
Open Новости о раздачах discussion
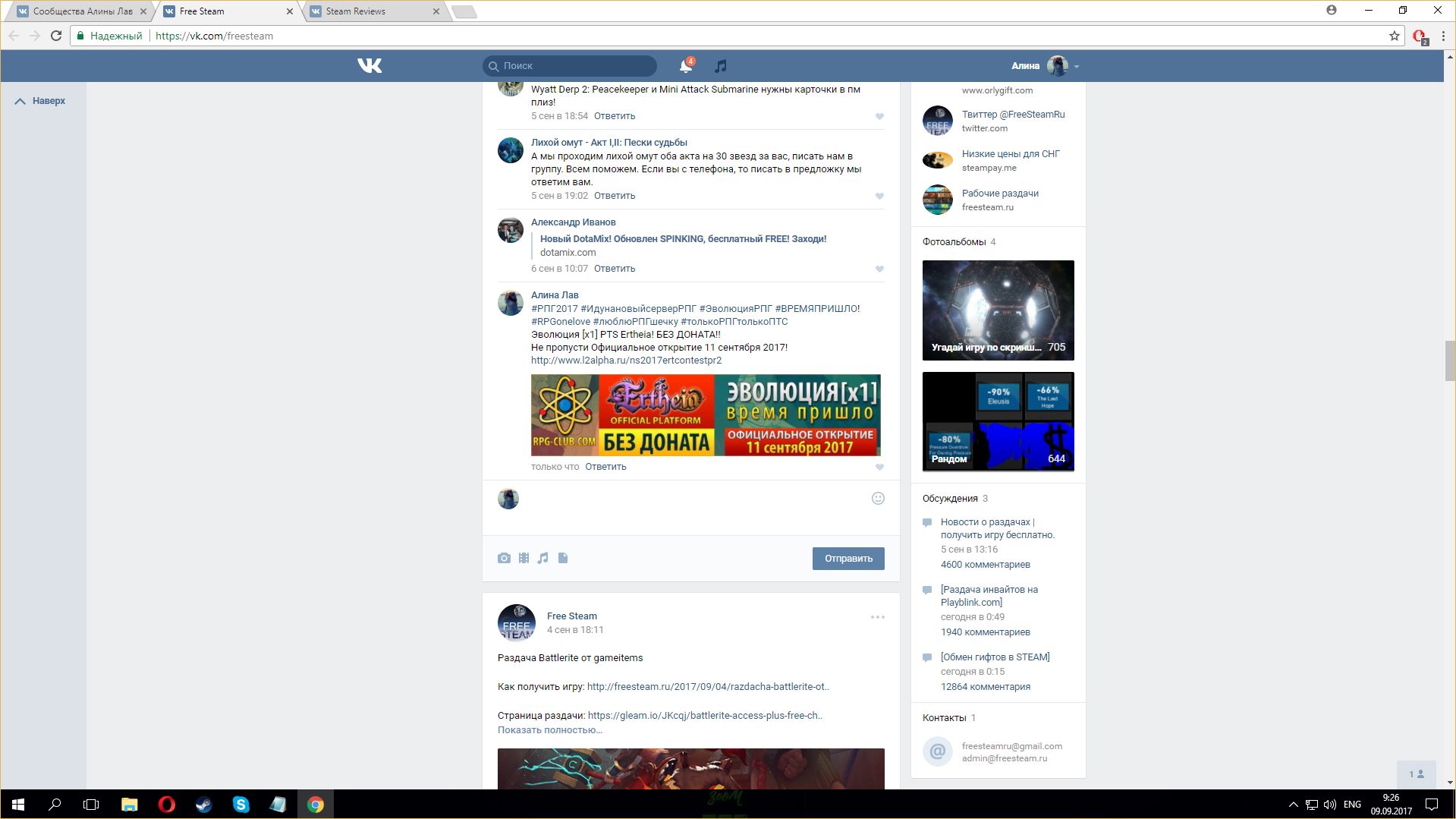998,528
